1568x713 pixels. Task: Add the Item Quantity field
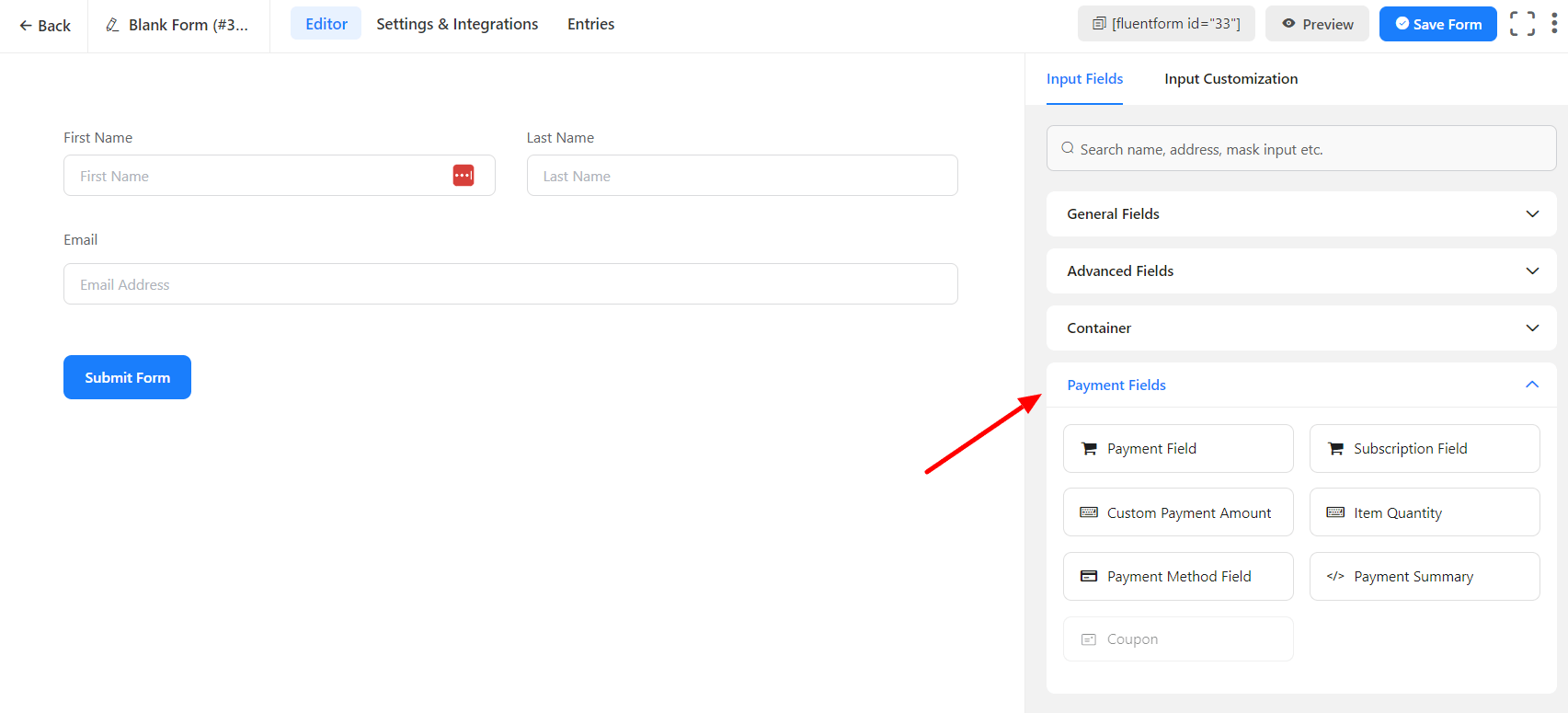(1424, 512)
